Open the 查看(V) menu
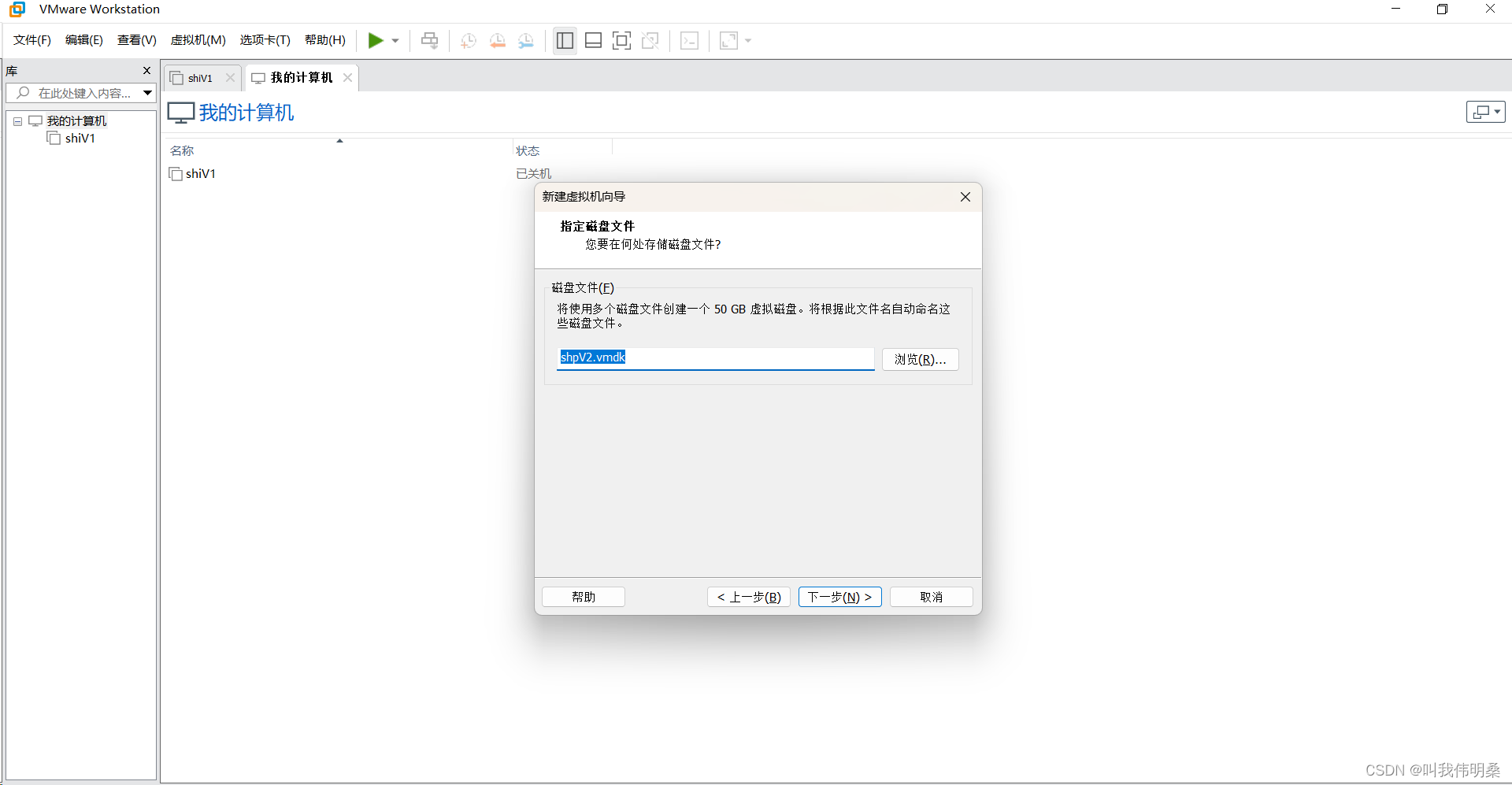 137,40
